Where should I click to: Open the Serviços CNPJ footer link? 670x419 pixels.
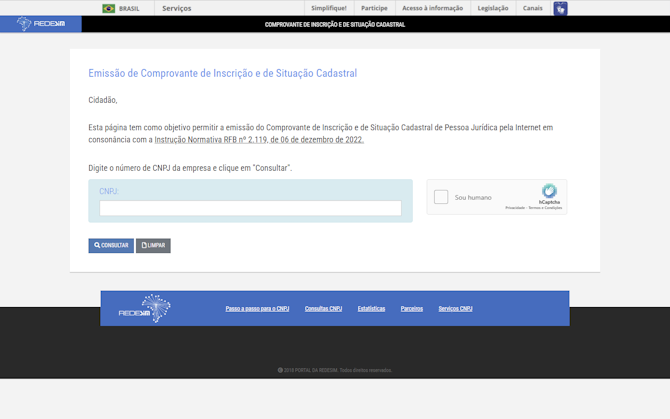click(455, 308)
